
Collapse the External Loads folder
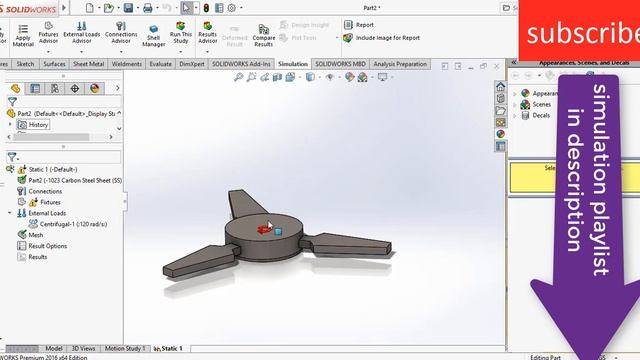click(x=9, y=213)
